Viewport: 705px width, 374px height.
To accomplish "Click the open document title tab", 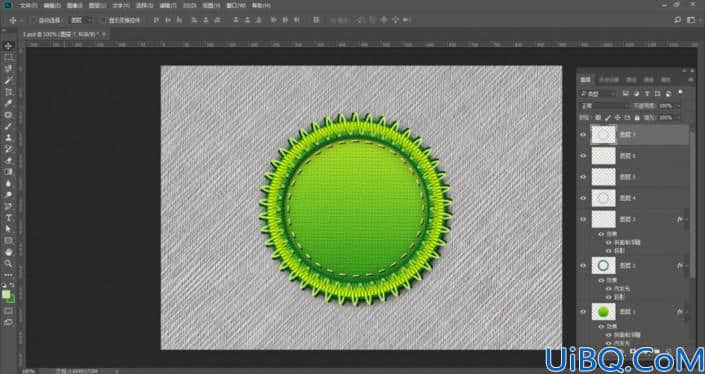I will coord(61,34).
